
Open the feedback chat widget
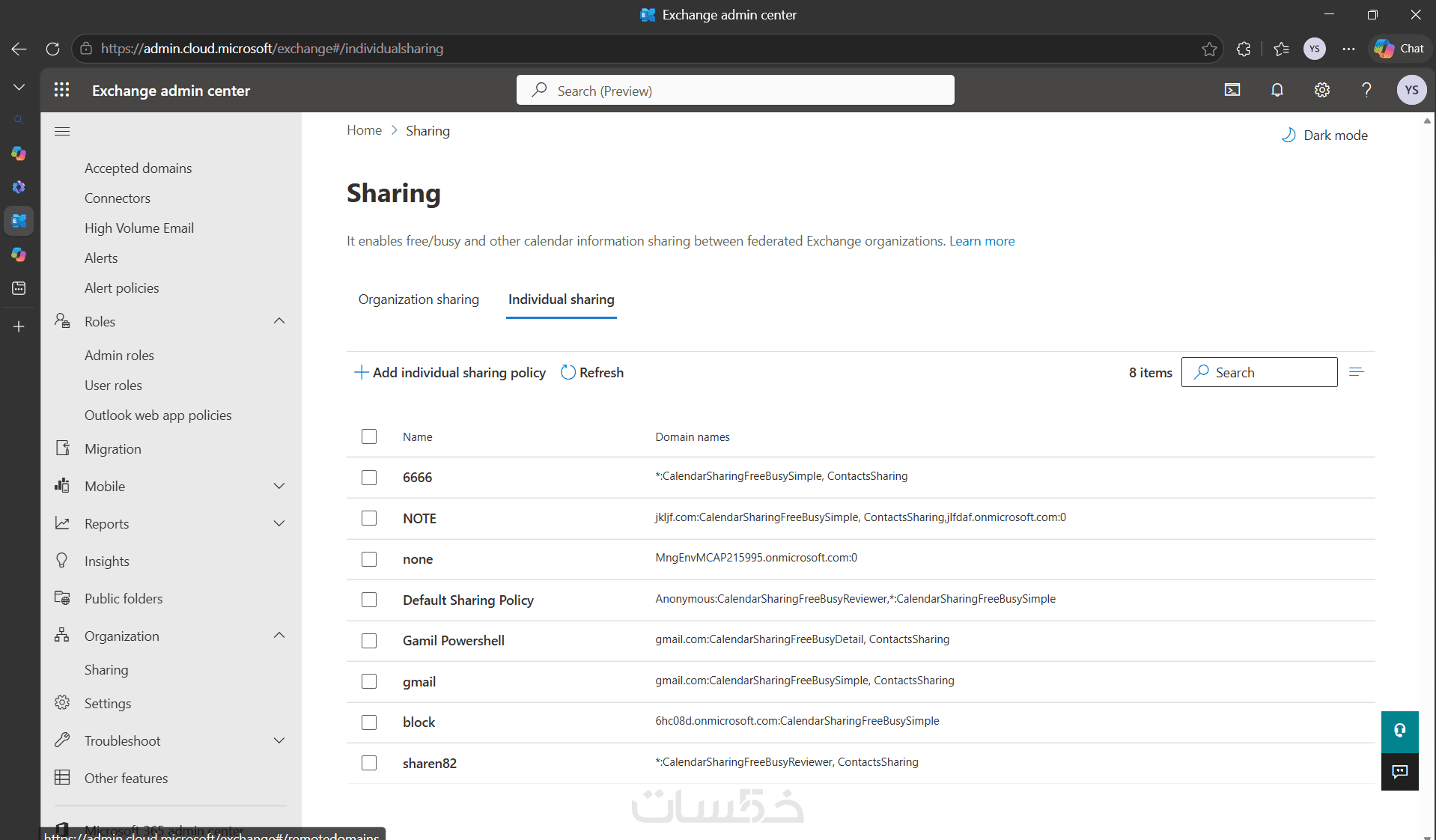coord(1400,772)
